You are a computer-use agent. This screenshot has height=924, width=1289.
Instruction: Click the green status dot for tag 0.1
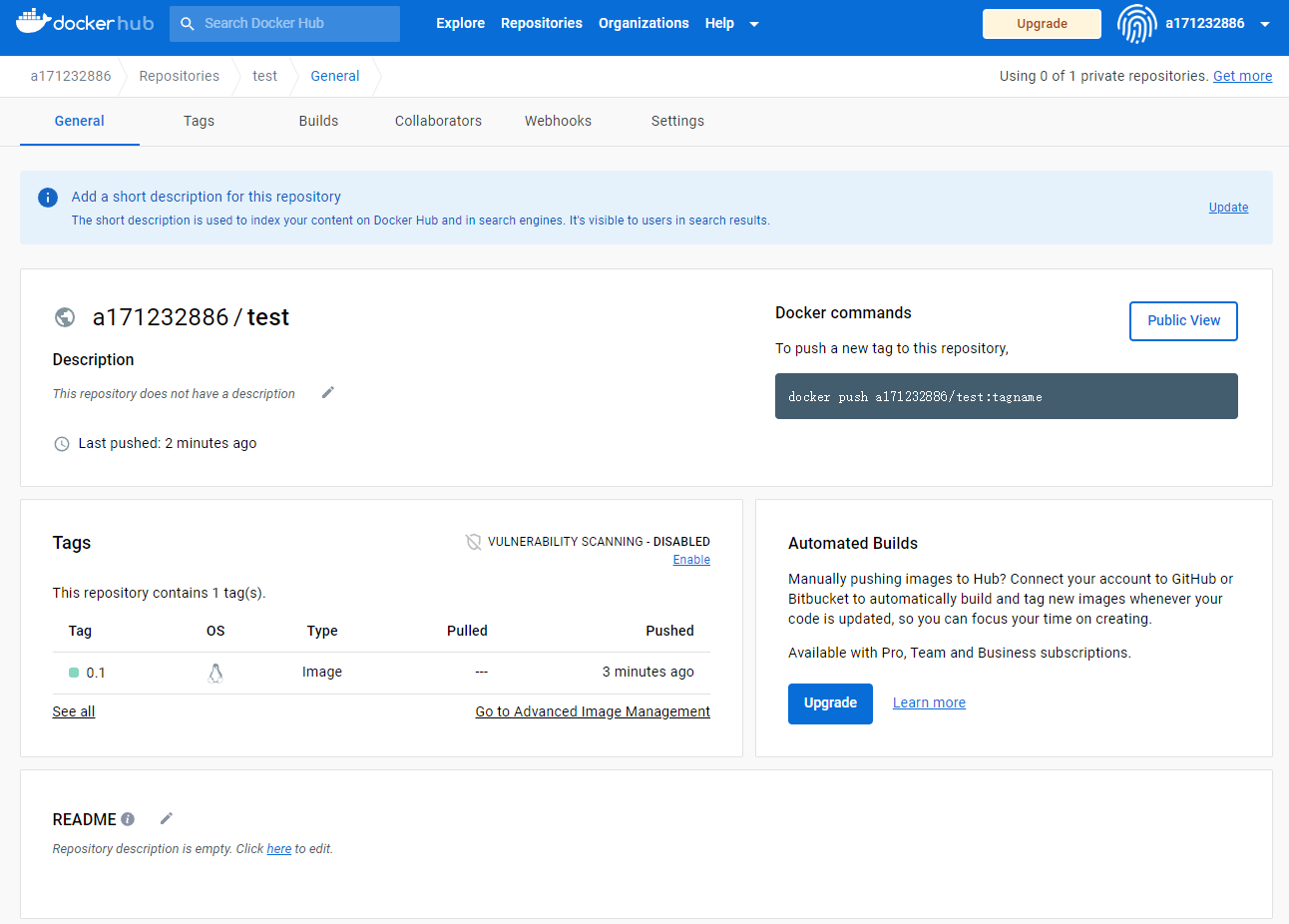74,673
